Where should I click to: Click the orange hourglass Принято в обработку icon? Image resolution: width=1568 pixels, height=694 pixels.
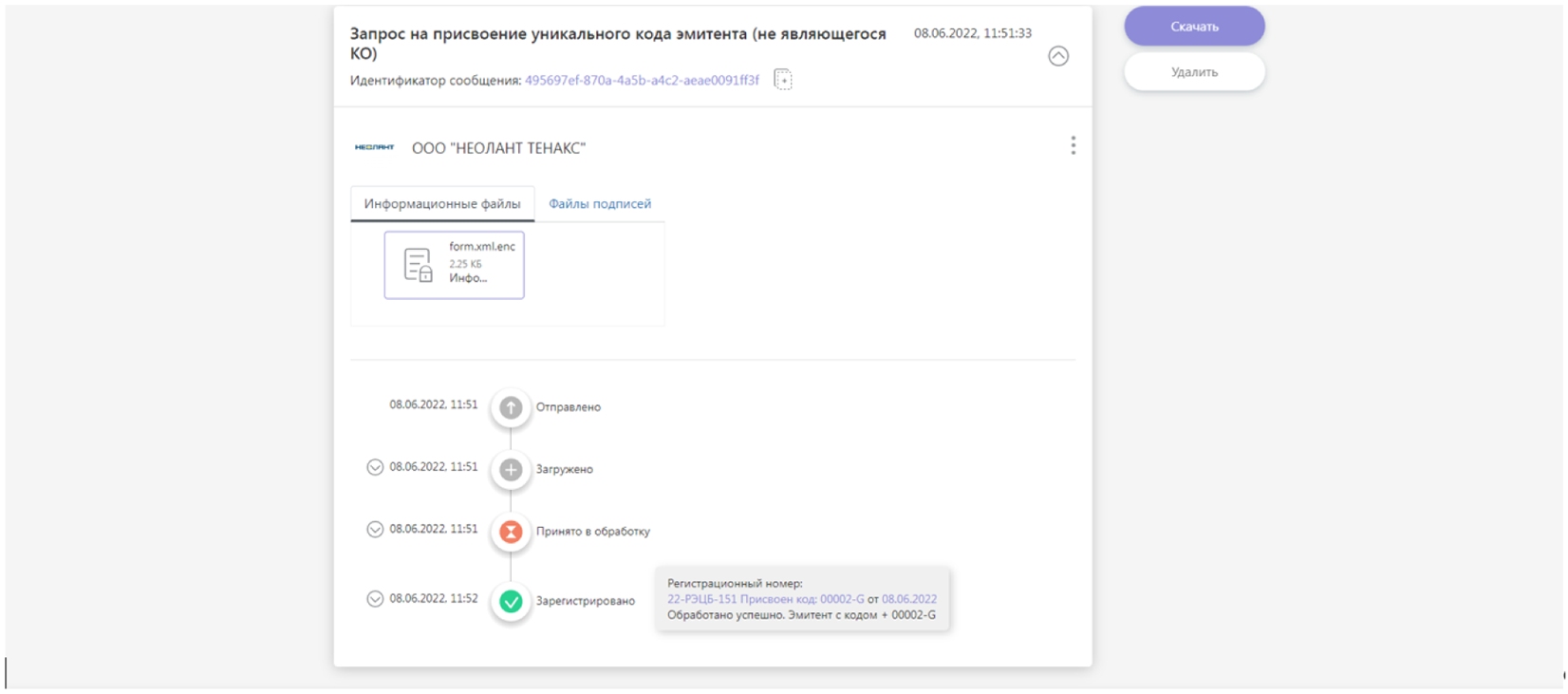coord(511,532)
